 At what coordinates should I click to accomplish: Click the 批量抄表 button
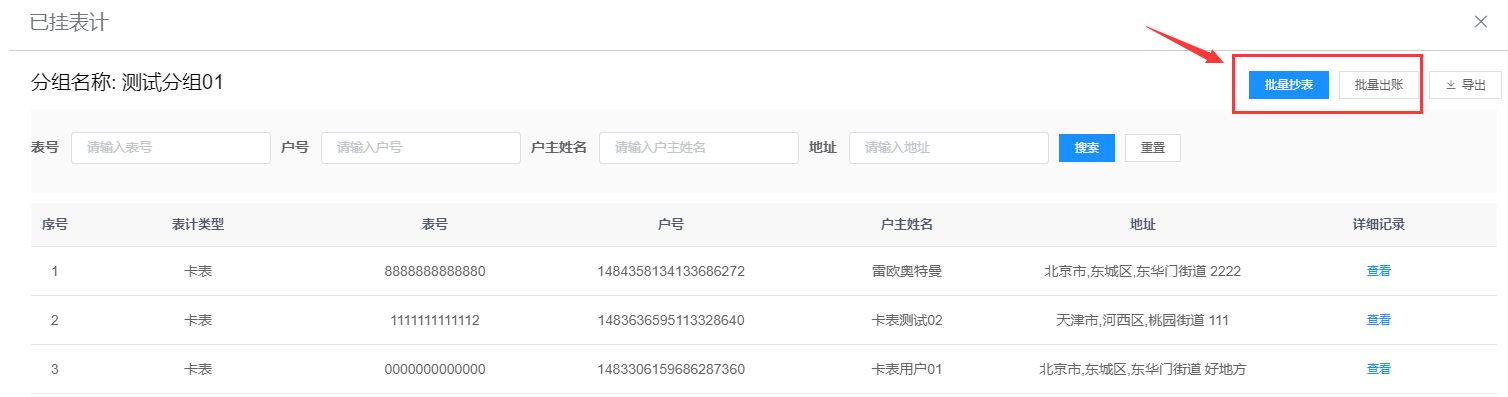1288,85
